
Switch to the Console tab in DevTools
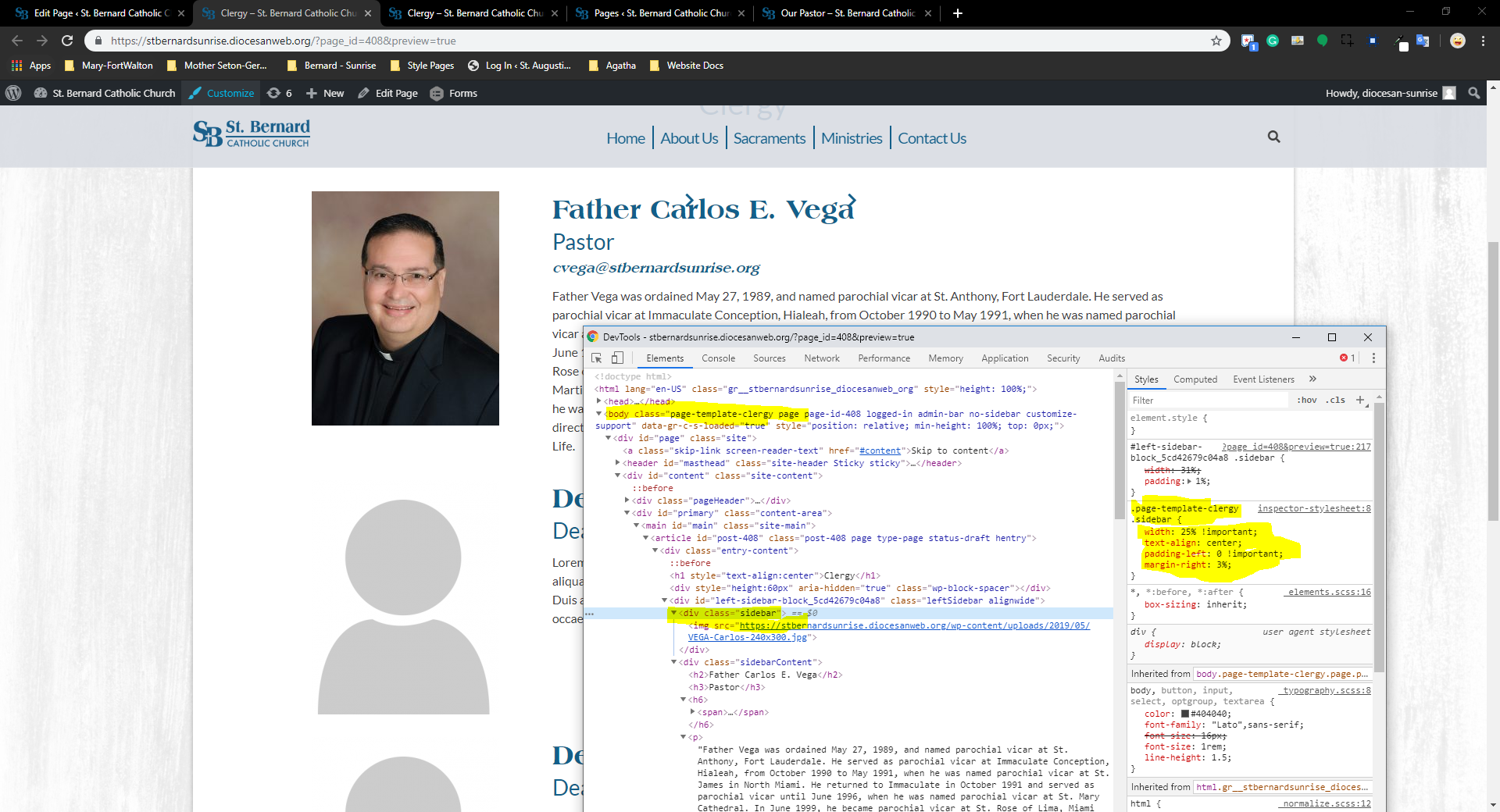click(x=717, y=358)
